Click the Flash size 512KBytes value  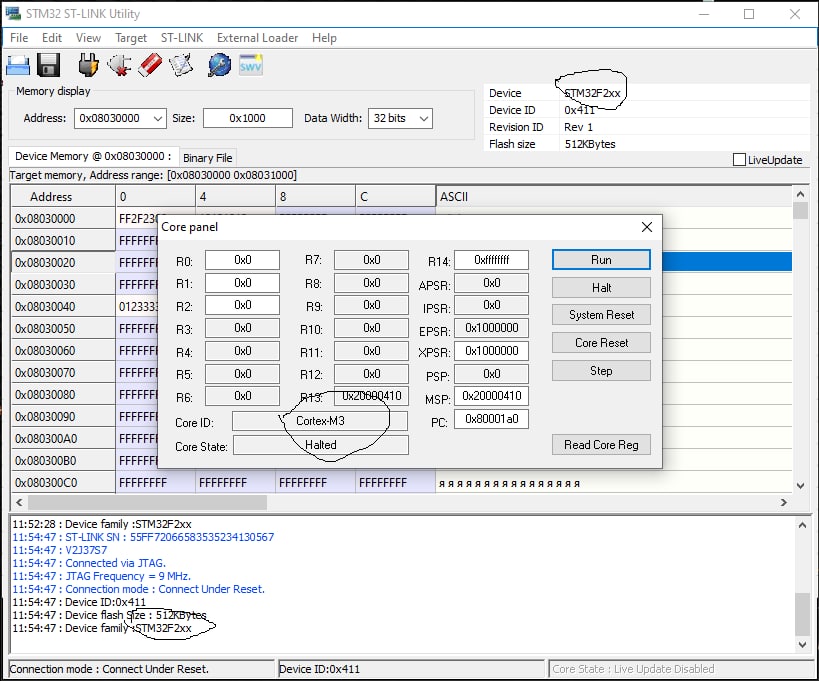(x=590, y=144)
